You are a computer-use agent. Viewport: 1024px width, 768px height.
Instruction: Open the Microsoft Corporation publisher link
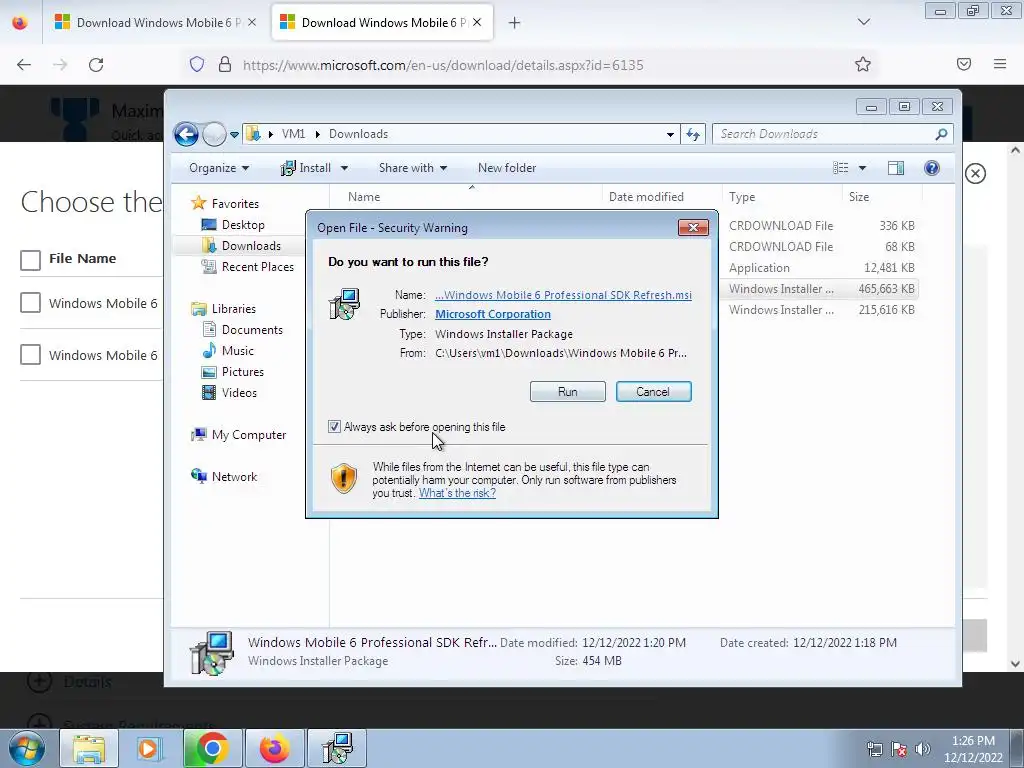[492, 314]
